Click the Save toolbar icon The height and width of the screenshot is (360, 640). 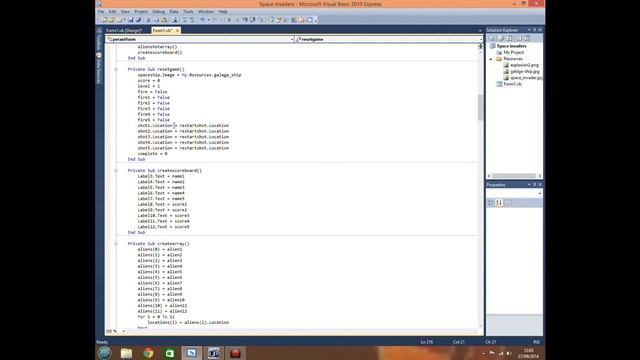click(x=131, y=20)
